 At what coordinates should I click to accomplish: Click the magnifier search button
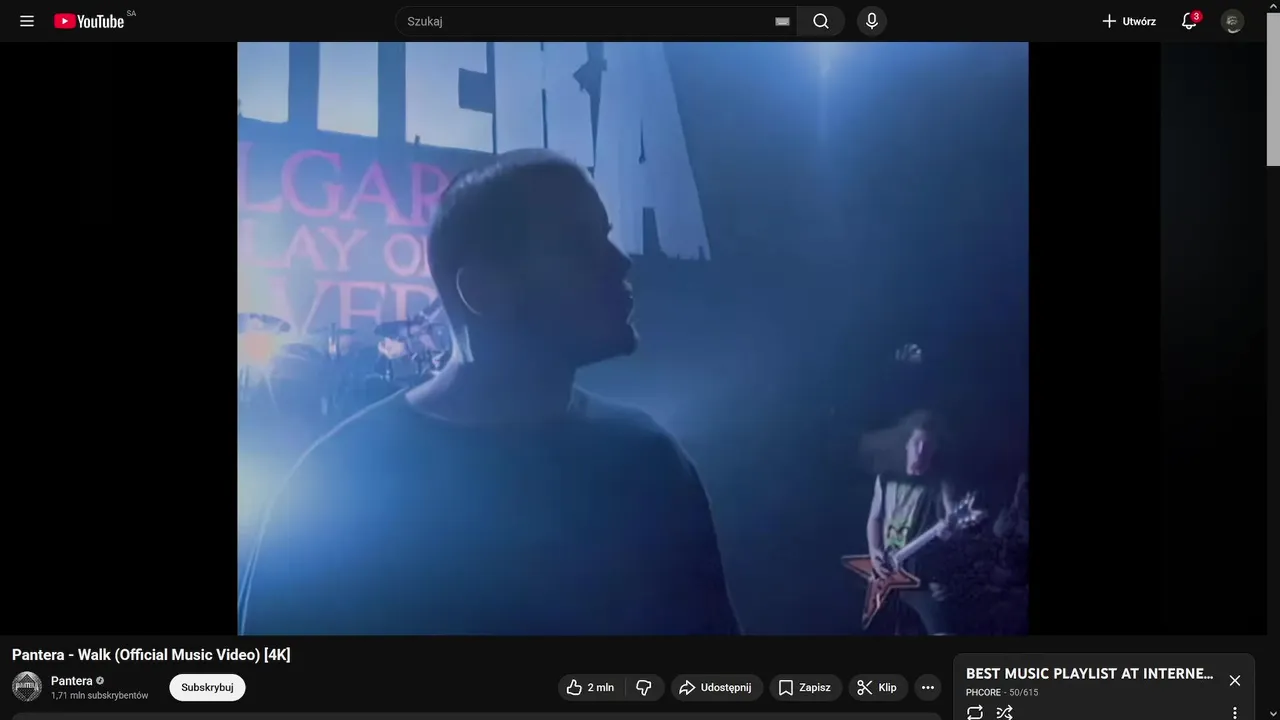[x=821, y=21]
